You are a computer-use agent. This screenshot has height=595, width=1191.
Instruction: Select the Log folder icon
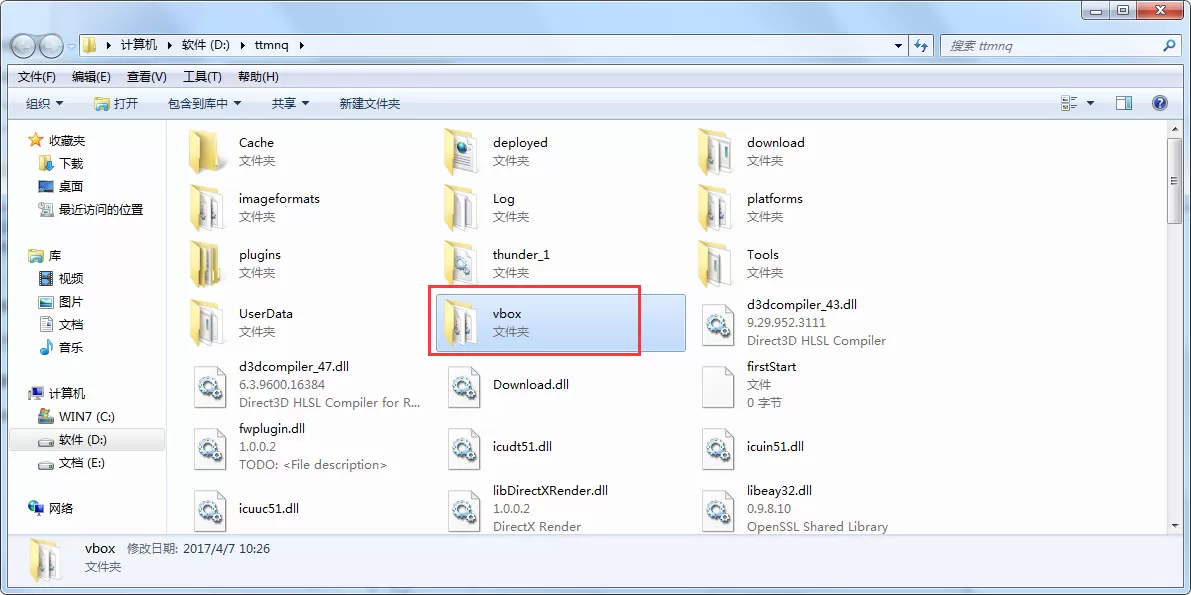tap(462, 207)
